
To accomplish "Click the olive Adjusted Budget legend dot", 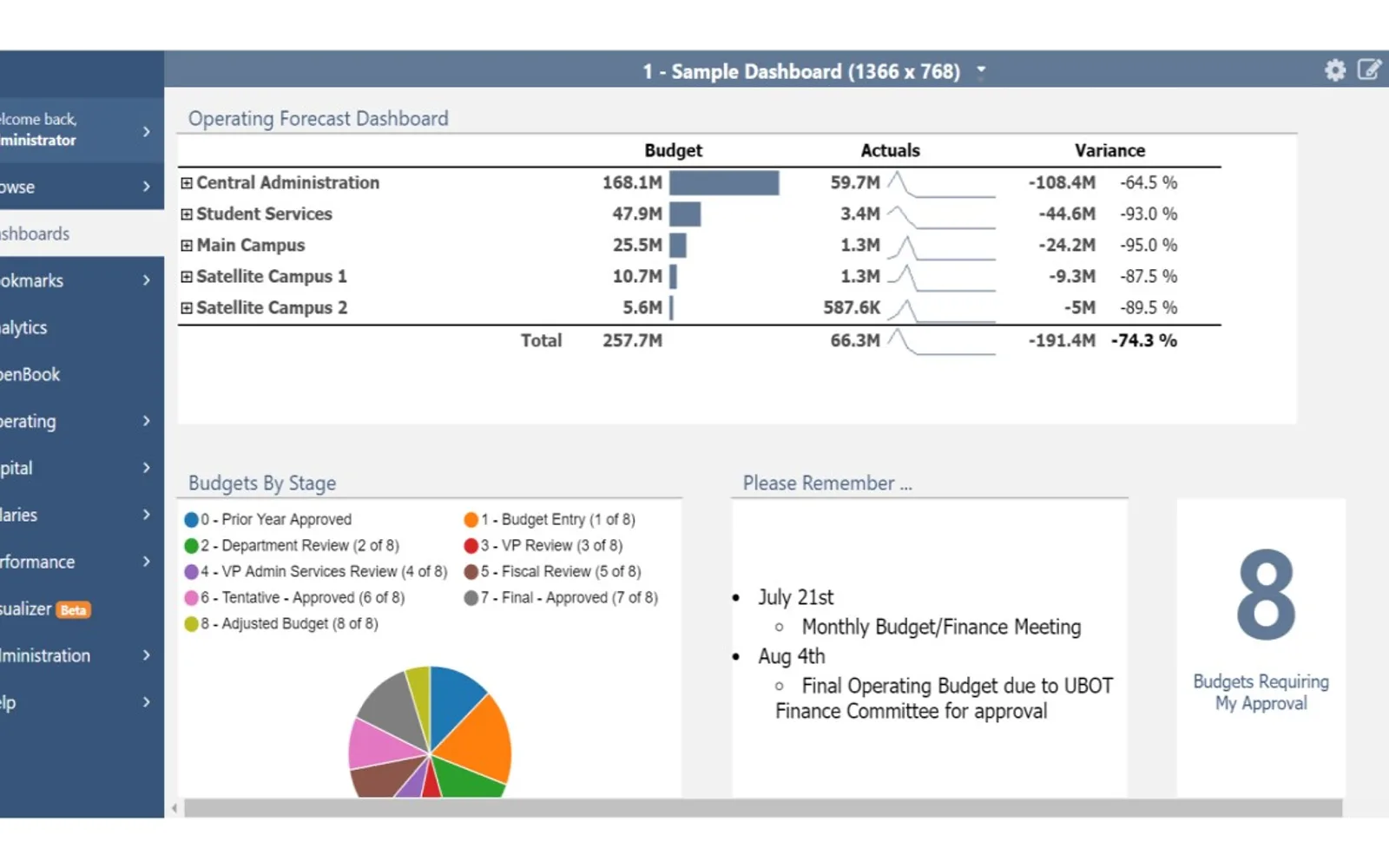I will (192, 624).
